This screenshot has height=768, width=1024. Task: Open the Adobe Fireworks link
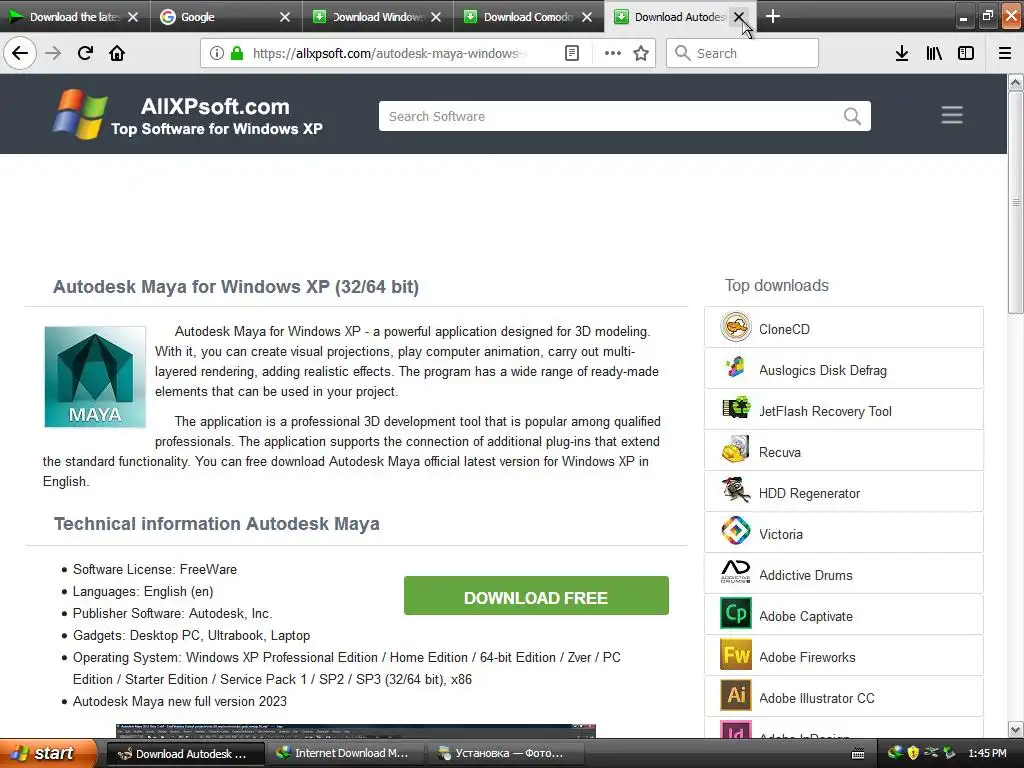(807, 658)
